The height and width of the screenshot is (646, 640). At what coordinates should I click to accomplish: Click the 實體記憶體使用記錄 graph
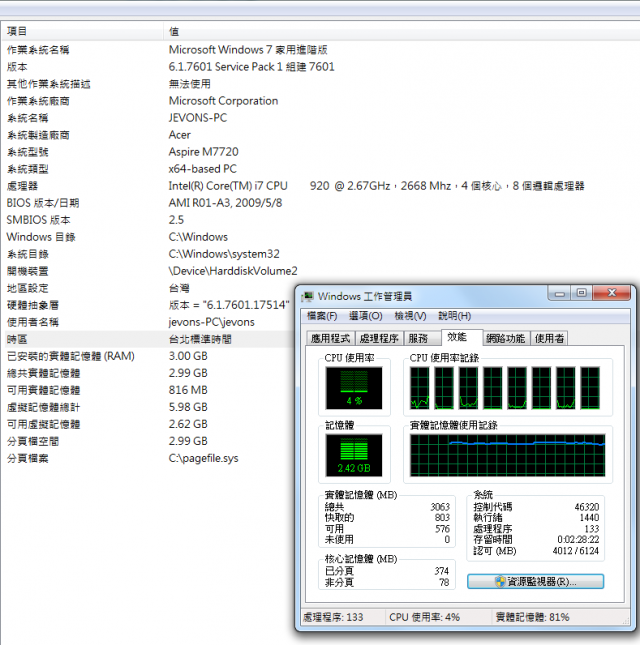507,455
